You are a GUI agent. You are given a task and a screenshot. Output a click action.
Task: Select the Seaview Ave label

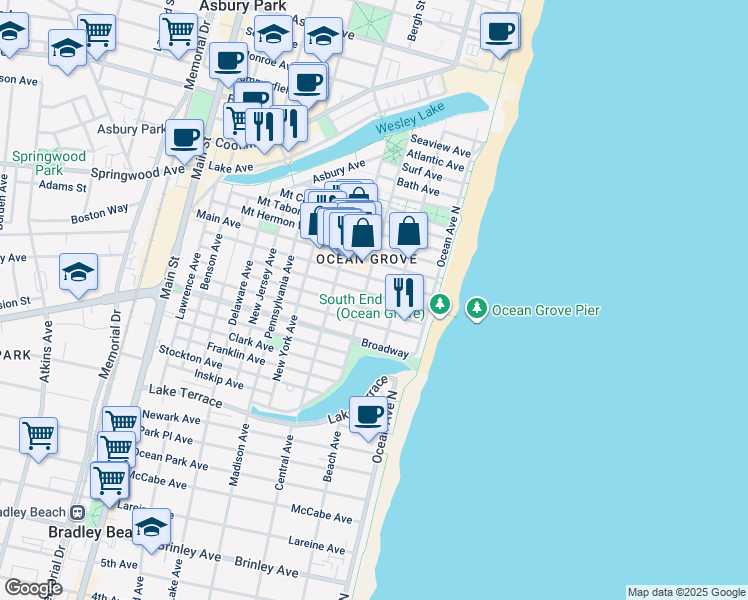point(440,146)
